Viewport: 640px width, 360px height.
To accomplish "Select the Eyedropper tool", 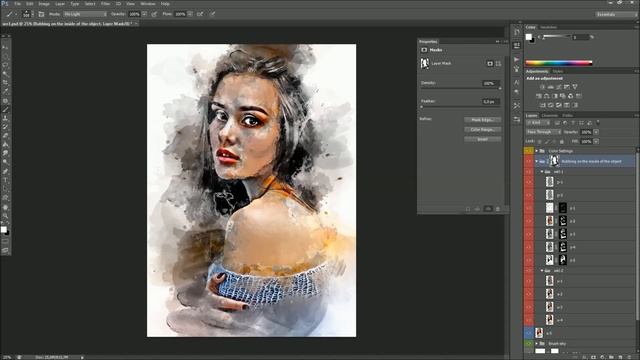I will click(x=5, y=92).
